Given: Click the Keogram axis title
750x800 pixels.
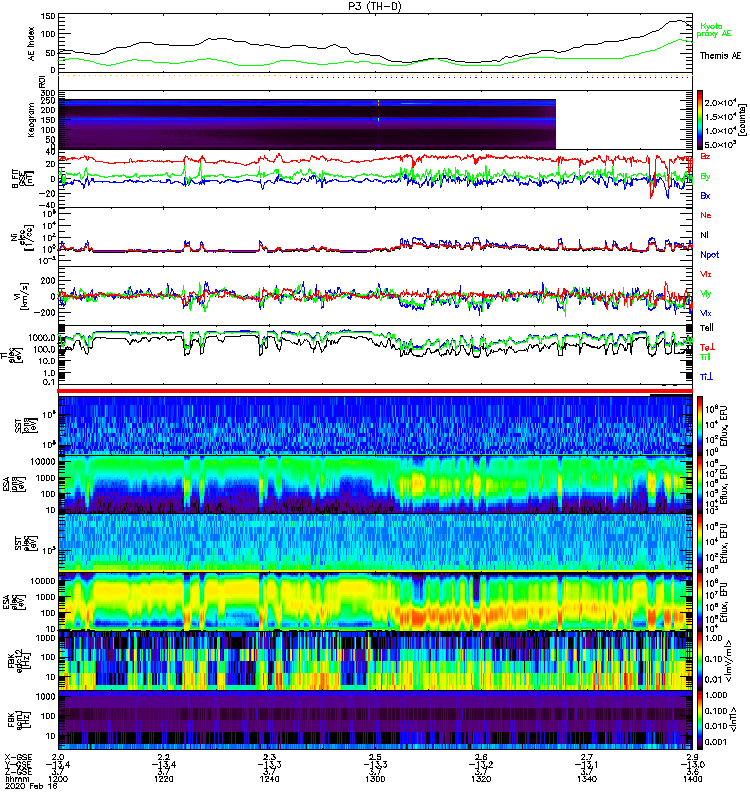Looking at the screenshot, I should tap(32, 119).
